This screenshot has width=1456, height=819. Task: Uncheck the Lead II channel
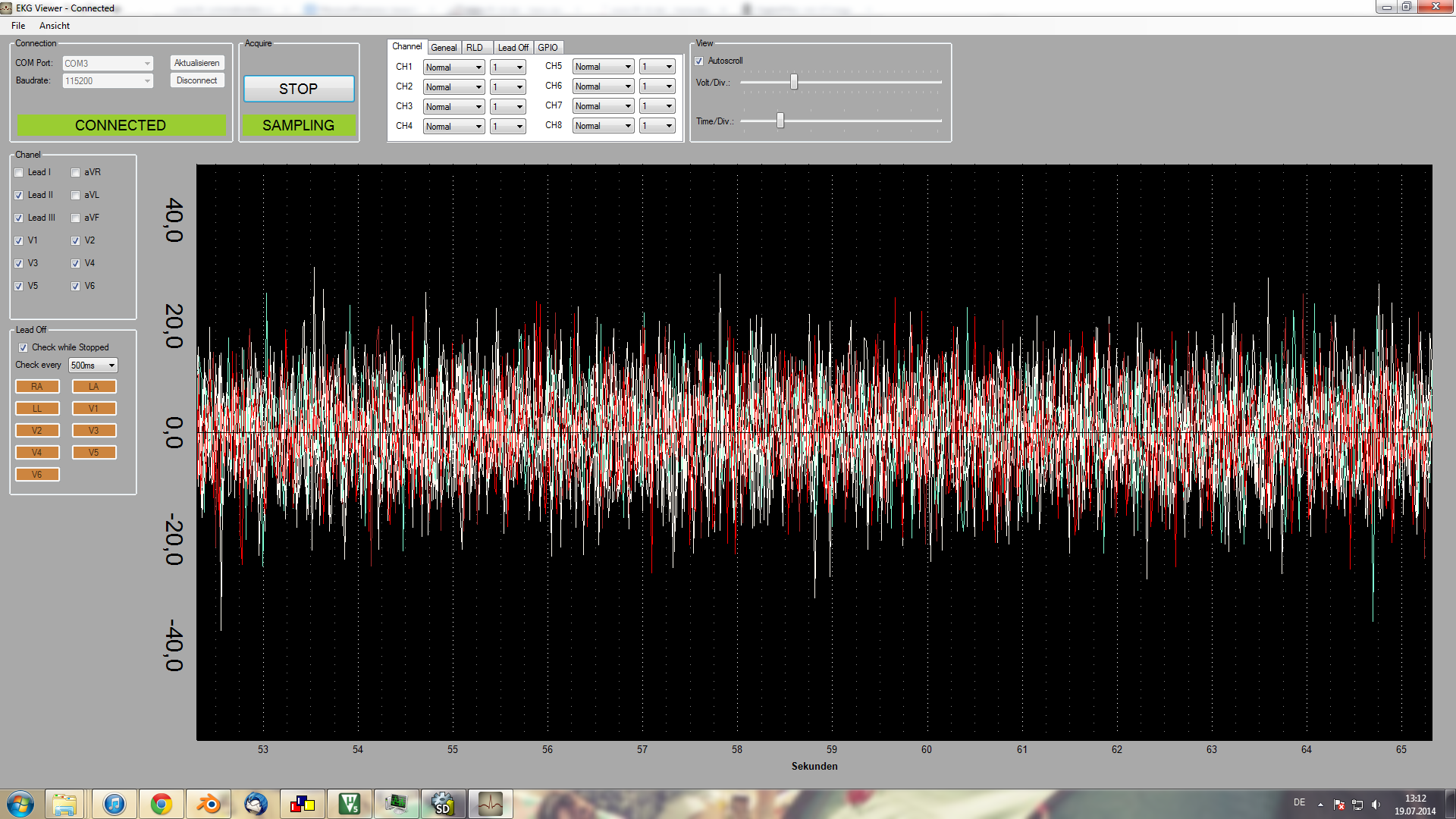click(19, 196)
